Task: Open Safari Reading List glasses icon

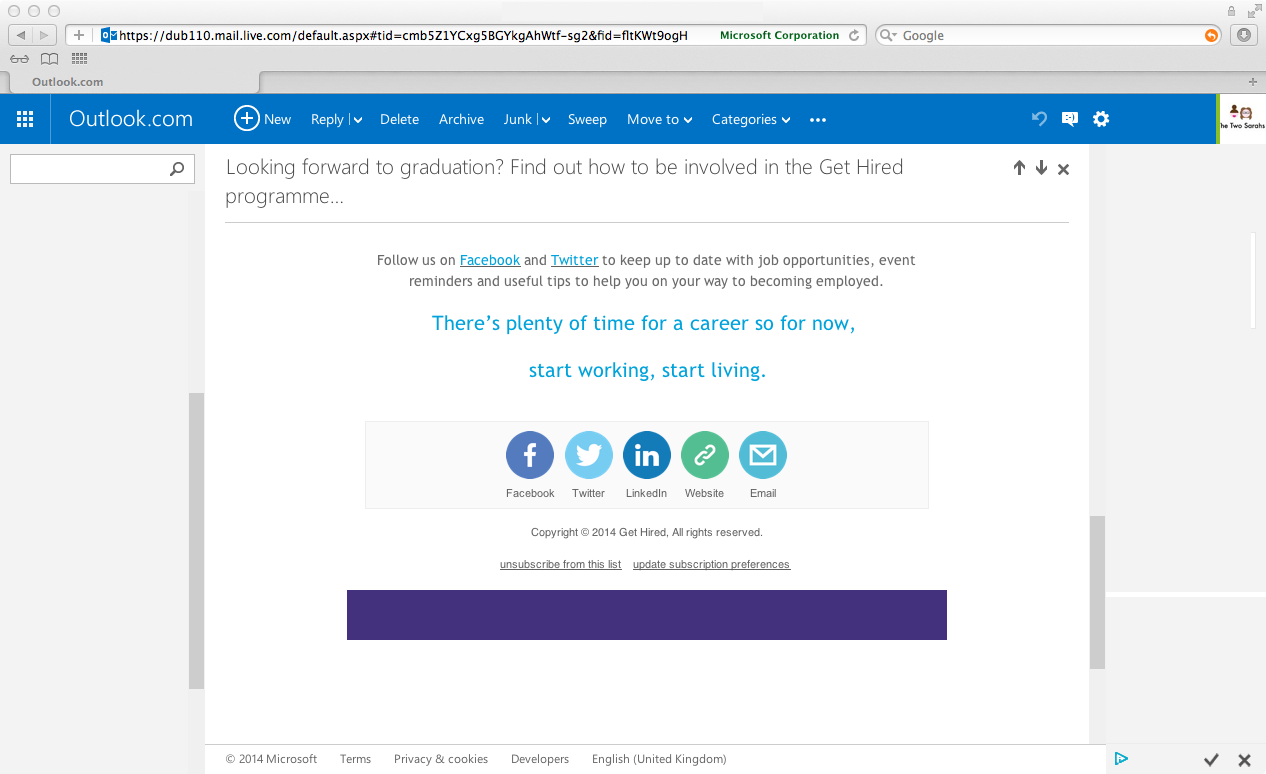Action: (20, 59)
